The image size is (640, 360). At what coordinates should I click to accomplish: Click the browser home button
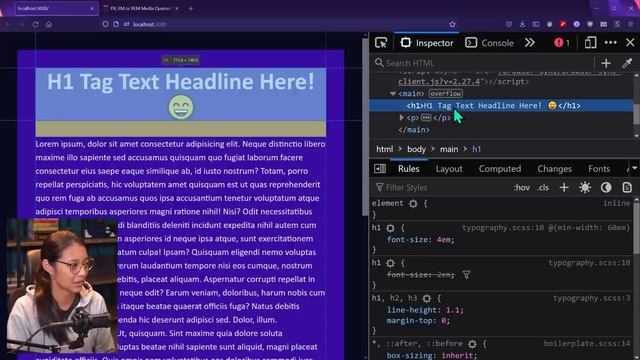pyautogui.click(x=49, y=24)
